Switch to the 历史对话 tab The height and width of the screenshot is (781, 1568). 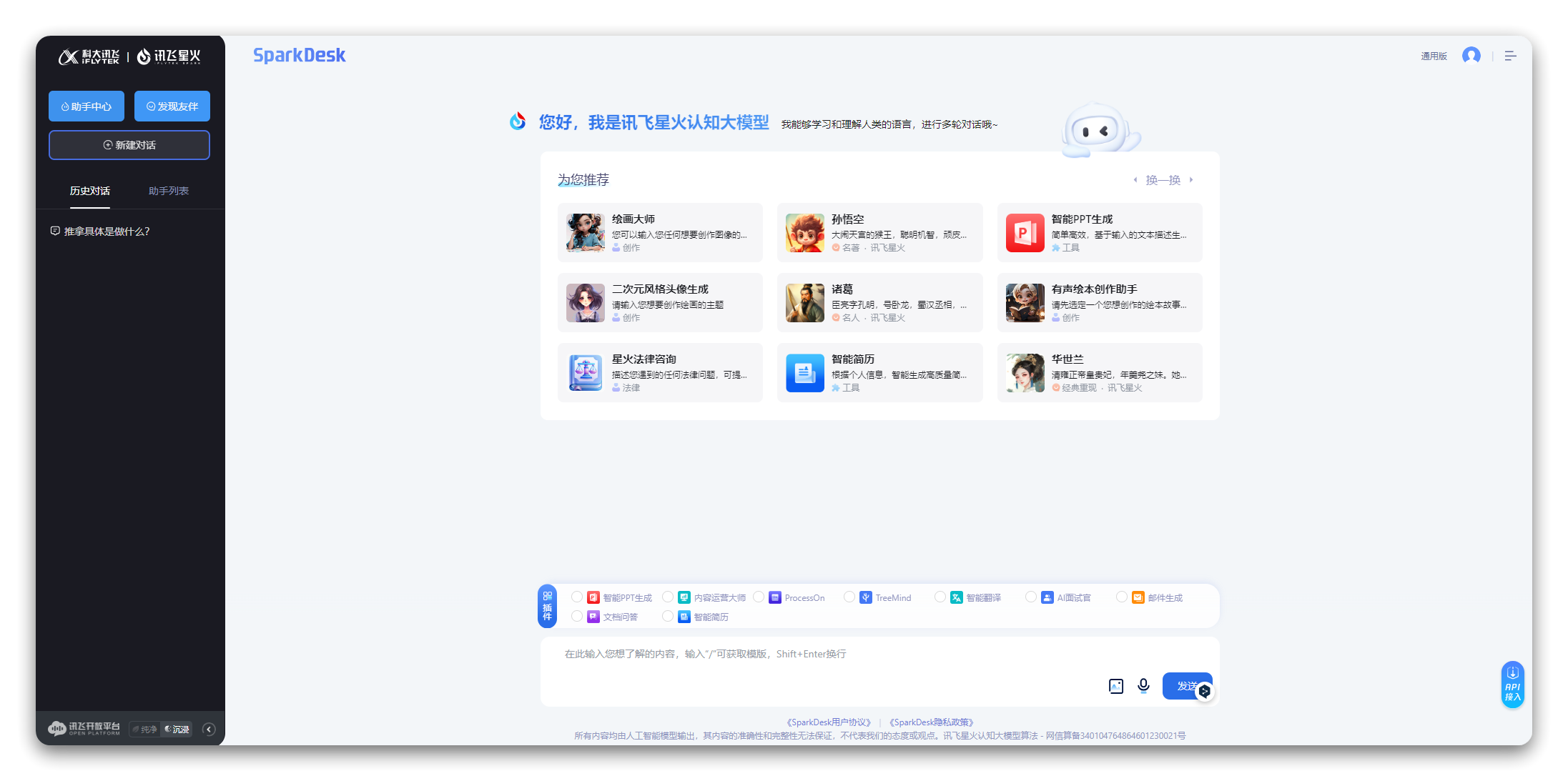90,191
